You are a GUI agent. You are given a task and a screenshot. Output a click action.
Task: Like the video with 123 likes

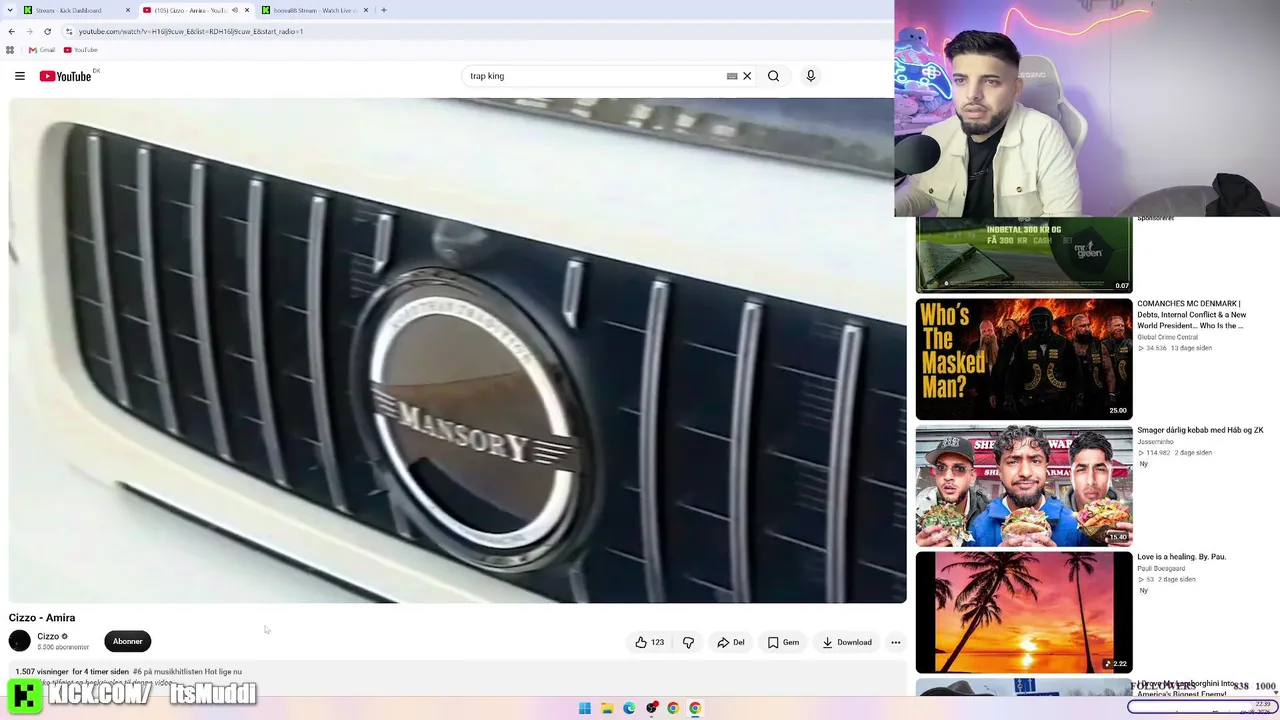[649, 642]
